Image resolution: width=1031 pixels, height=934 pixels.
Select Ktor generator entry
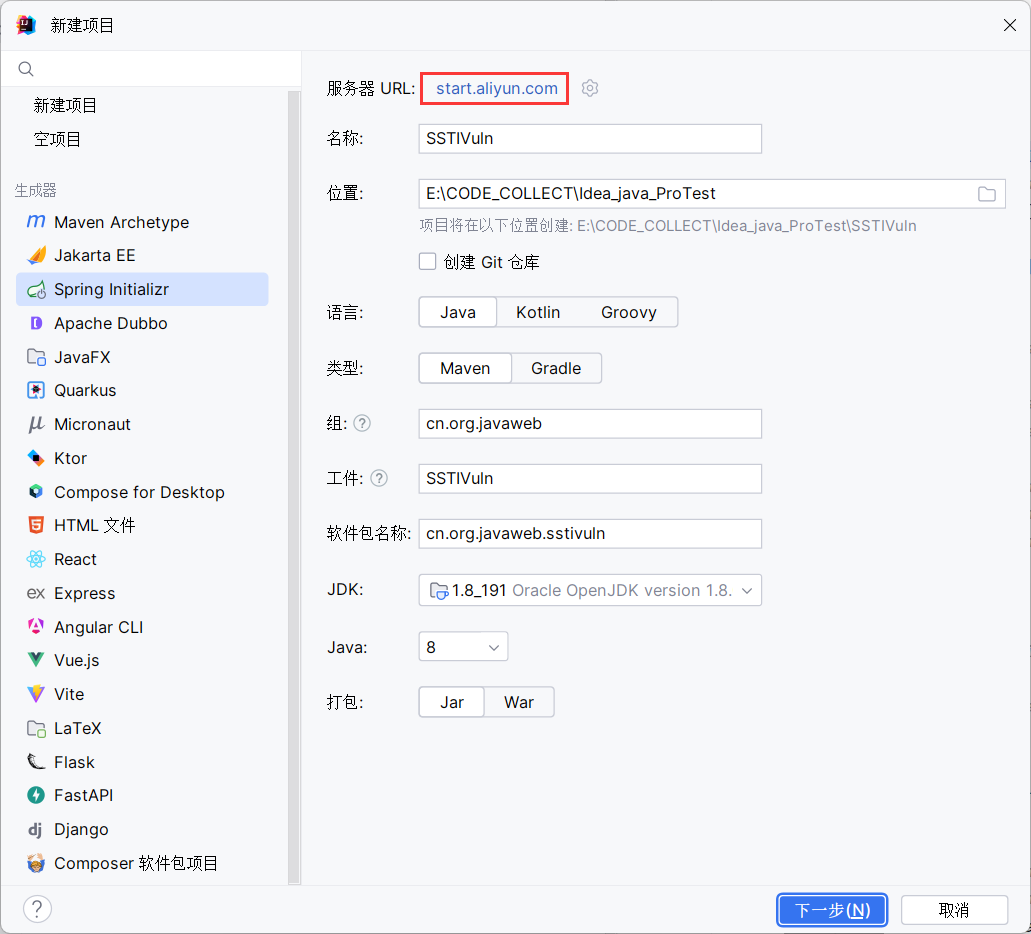[142, 458]
